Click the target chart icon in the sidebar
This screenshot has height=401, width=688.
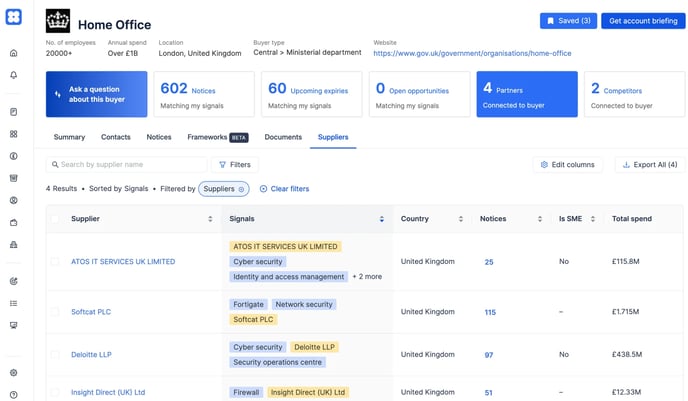pyautogui.click(x=14, y=281)
